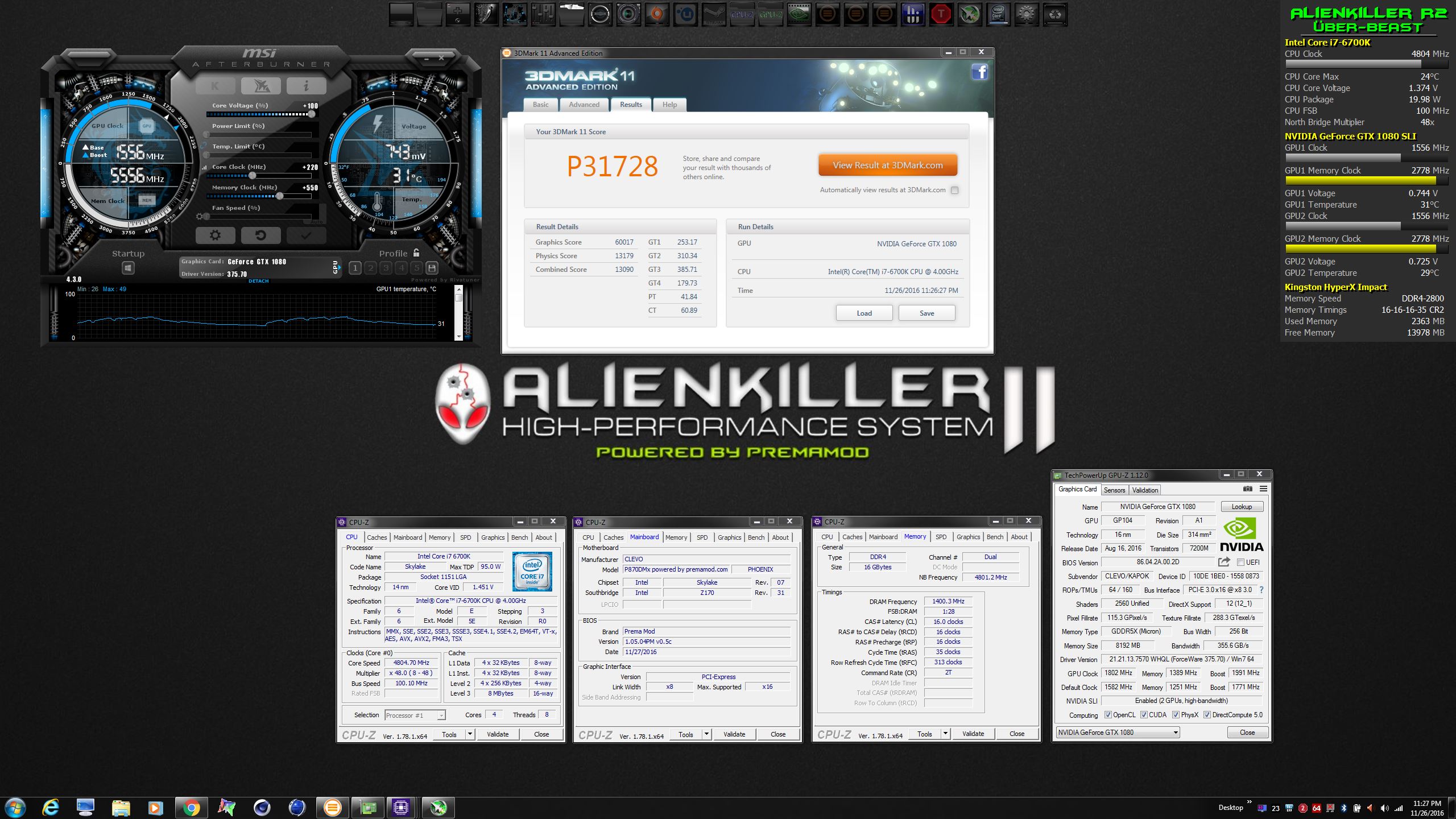
Task: Click the Afterburner jet logo button
Action: [260, 86]
